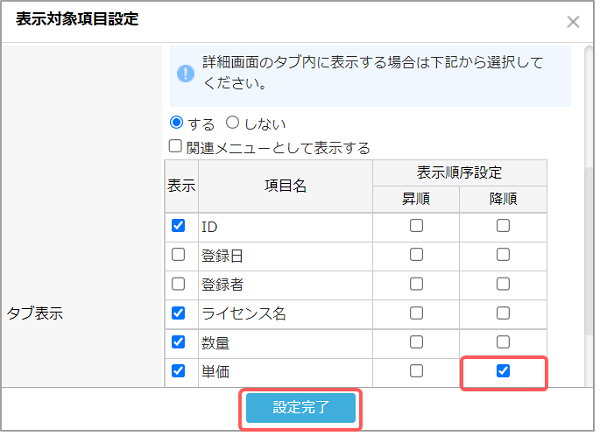The image size is (600, 436).
Task: Enable descending order for ID
Action: click(503, 225)
